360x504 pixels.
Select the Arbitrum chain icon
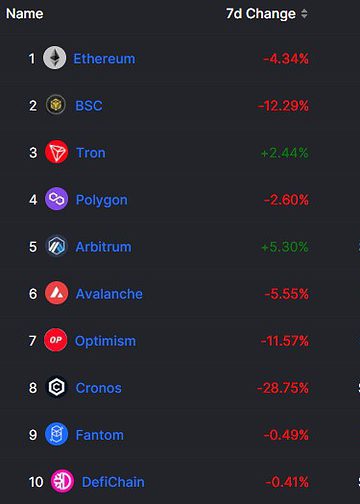coord(56,246)
